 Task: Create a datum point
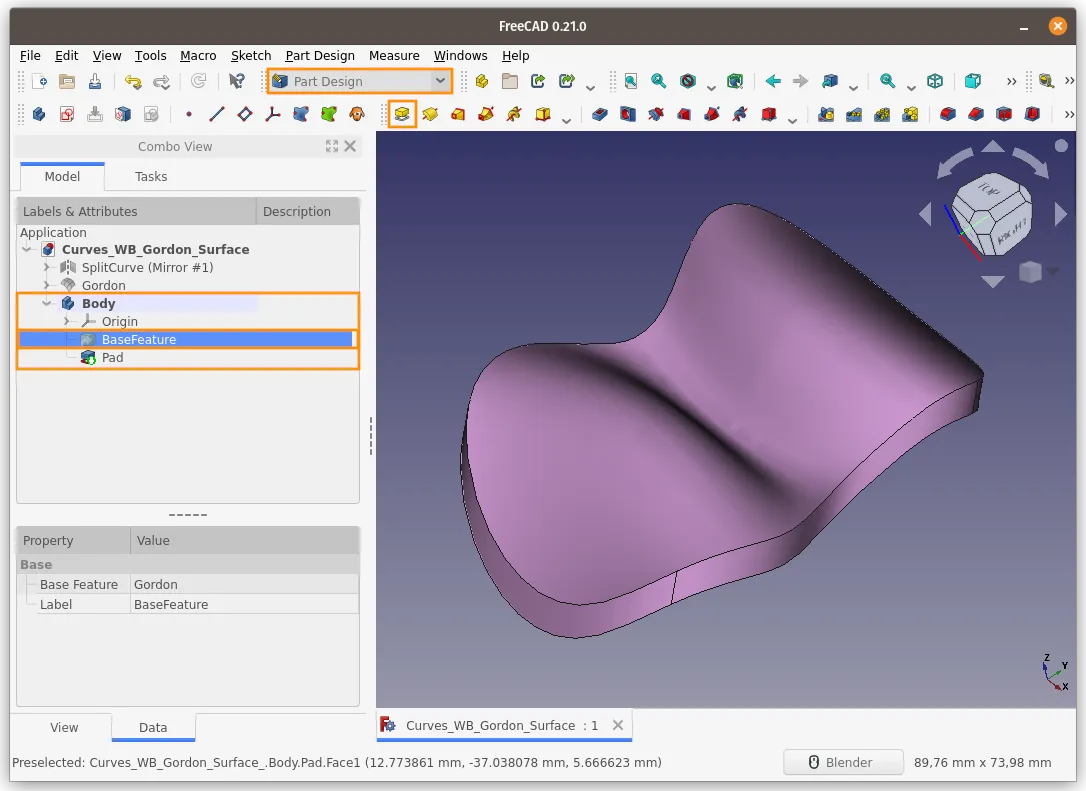[188, 114]
